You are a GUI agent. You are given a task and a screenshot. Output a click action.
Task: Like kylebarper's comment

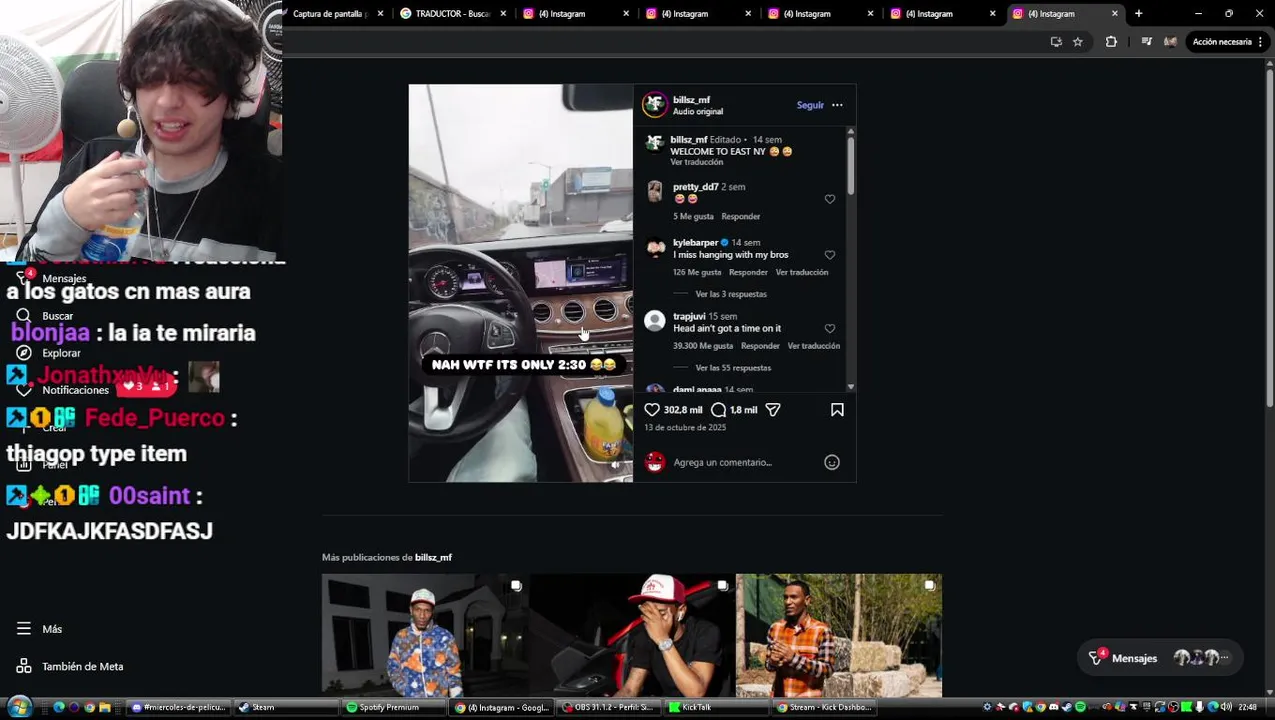[x=829, y=255]
